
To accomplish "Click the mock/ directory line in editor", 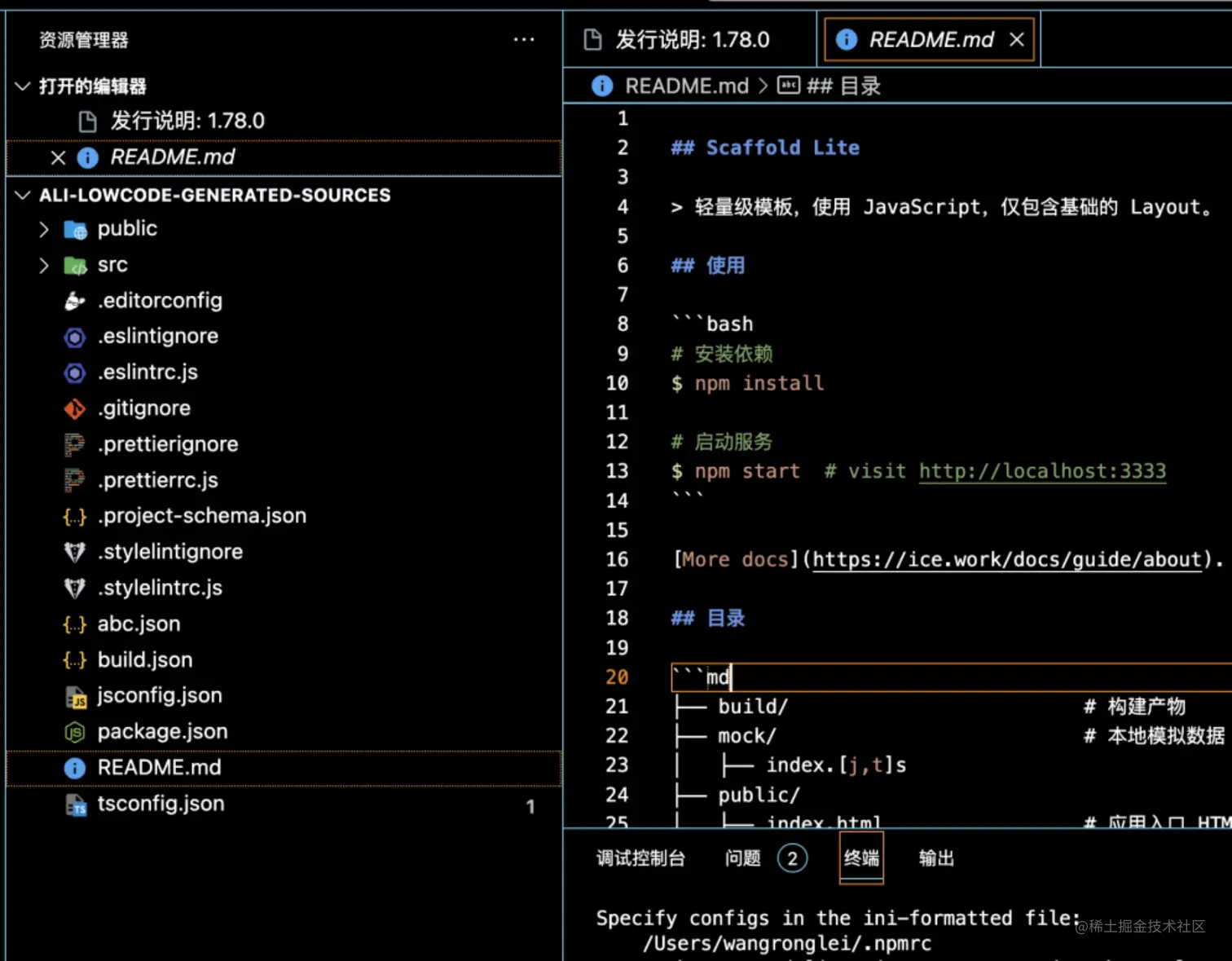I will (746, 736).
